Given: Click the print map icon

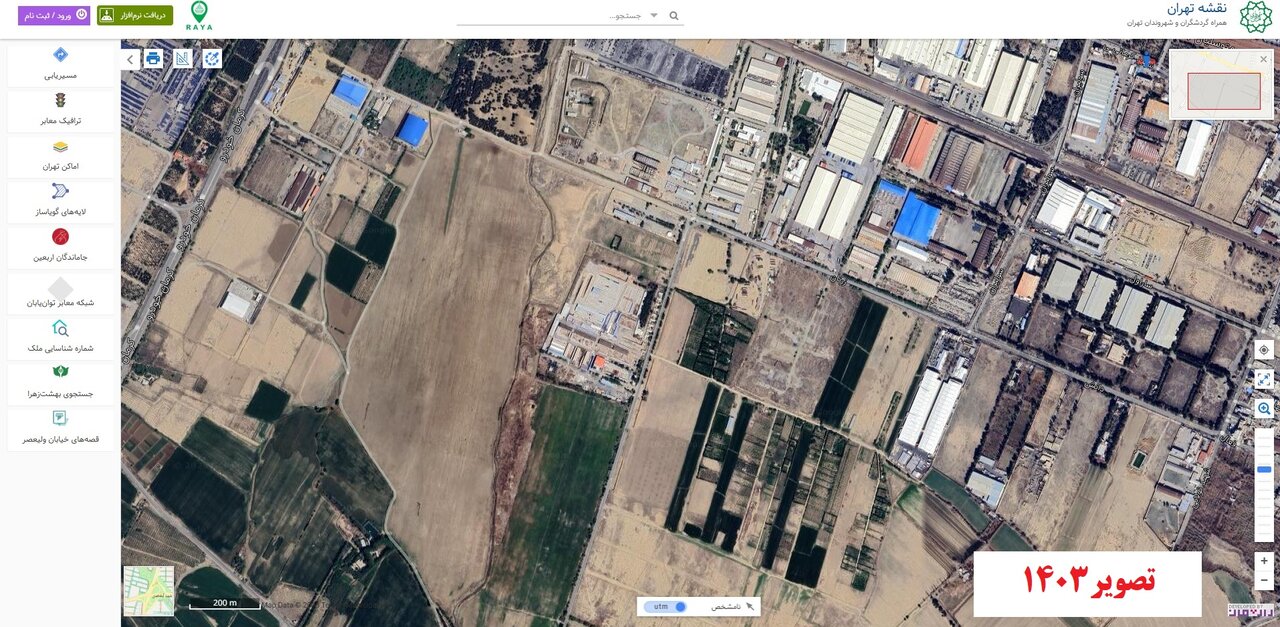Looking at the screenshot, I should click(153, 58).
